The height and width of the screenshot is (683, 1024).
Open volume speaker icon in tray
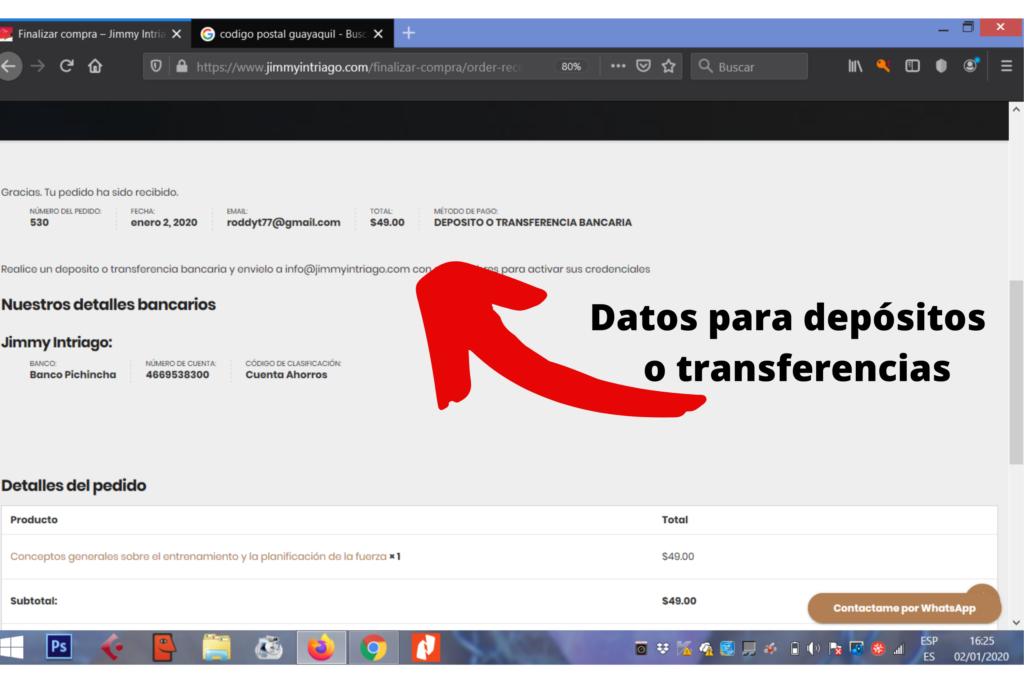[813, 648]
